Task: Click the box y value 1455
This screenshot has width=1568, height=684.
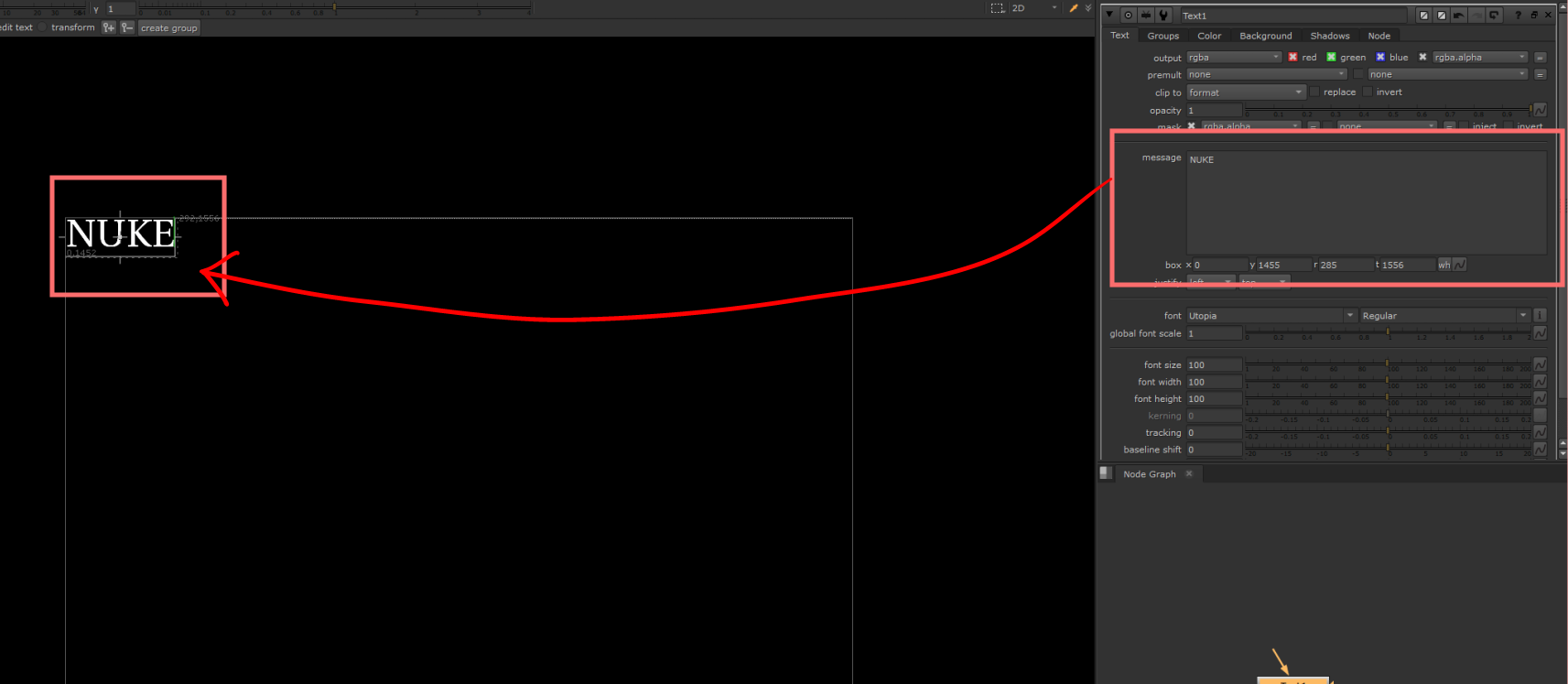Action: (x=1283, y=266)
